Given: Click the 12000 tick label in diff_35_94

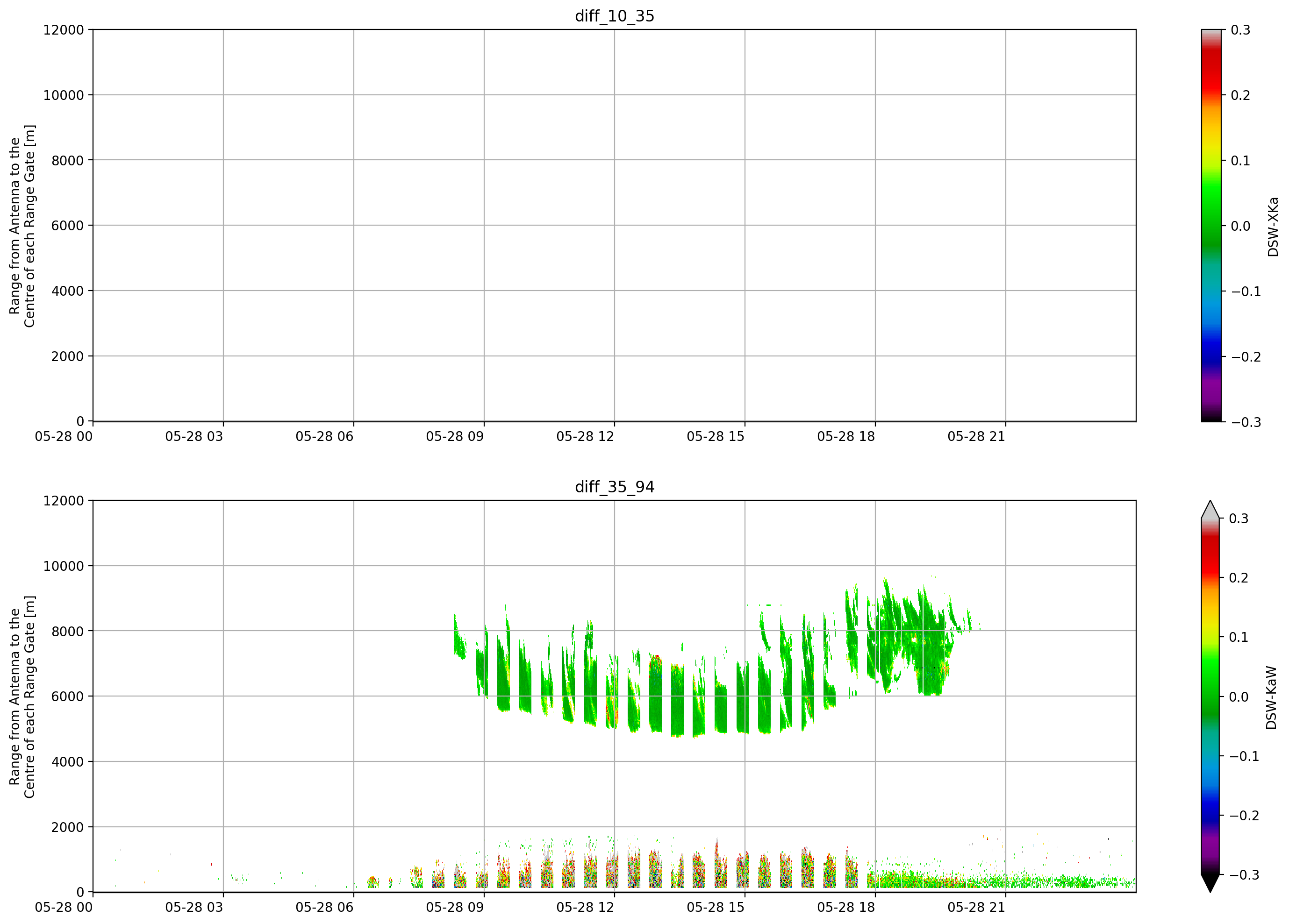Looking at the screenshot, I should [64, 500].
